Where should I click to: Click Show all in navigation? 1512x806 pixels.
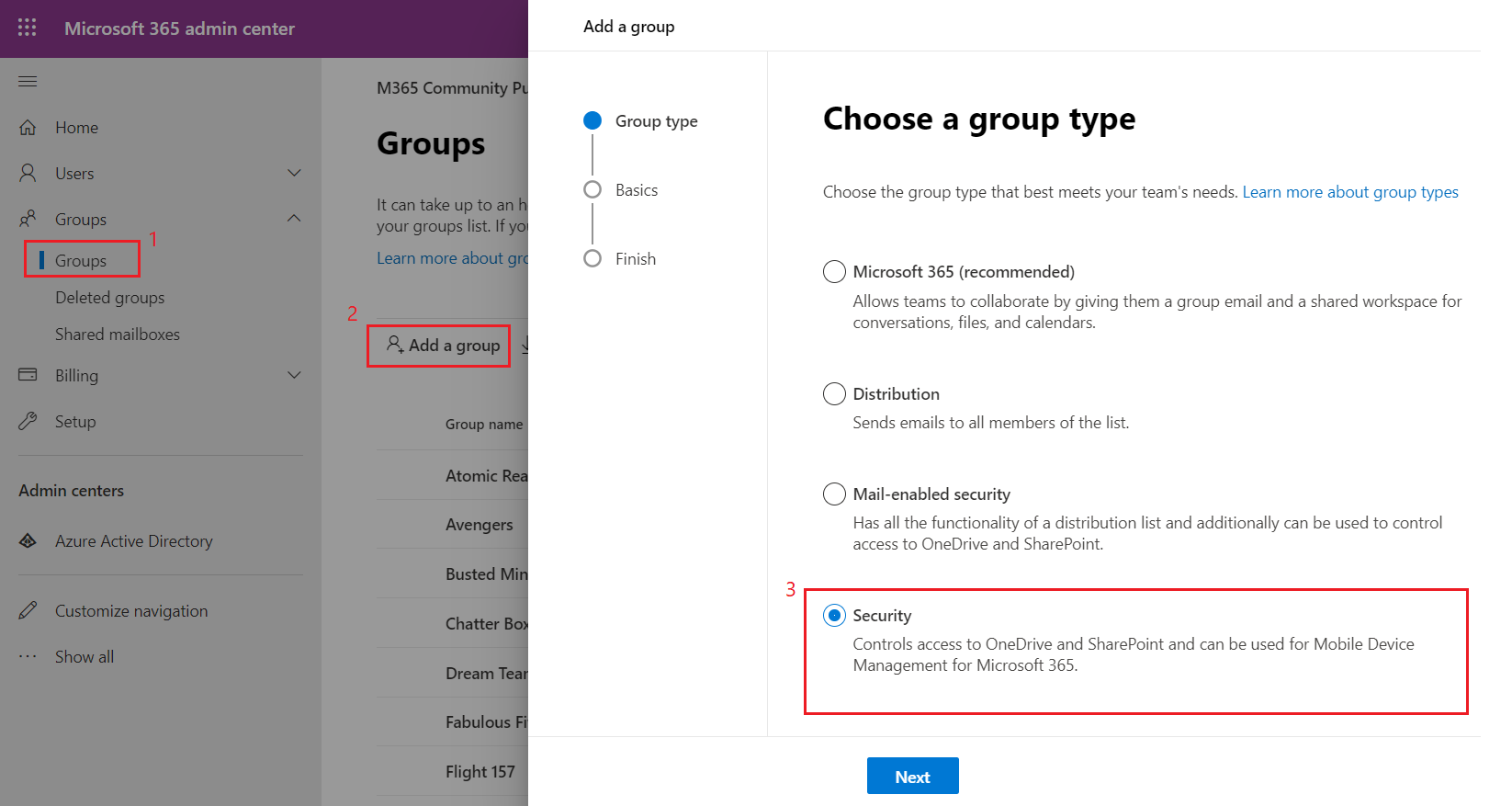coord(84,657)
